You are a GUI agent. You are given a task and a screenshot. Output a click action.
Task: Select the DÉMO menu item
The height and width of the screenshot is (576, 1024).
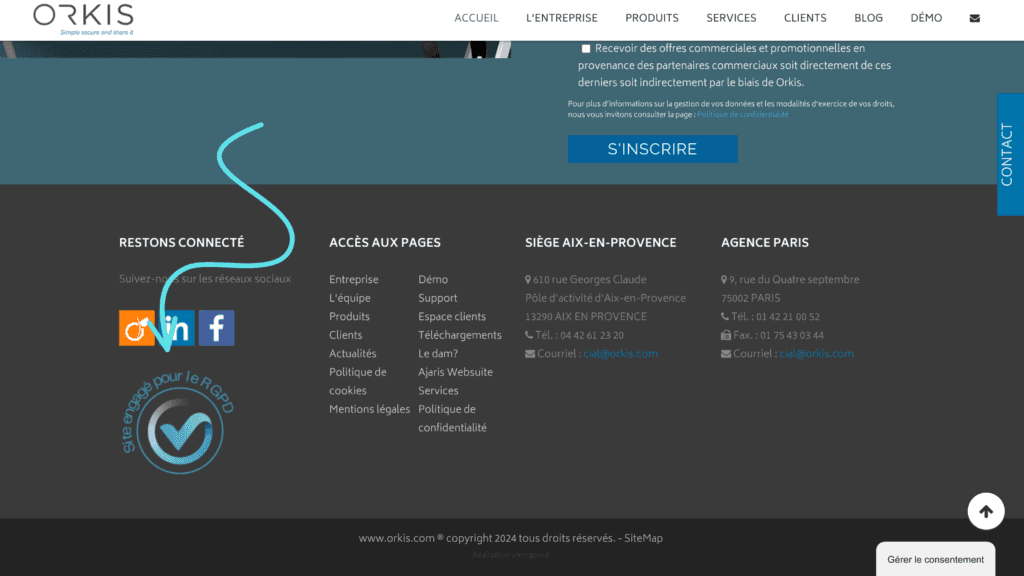pyautogui.click(x=926, y=18)
